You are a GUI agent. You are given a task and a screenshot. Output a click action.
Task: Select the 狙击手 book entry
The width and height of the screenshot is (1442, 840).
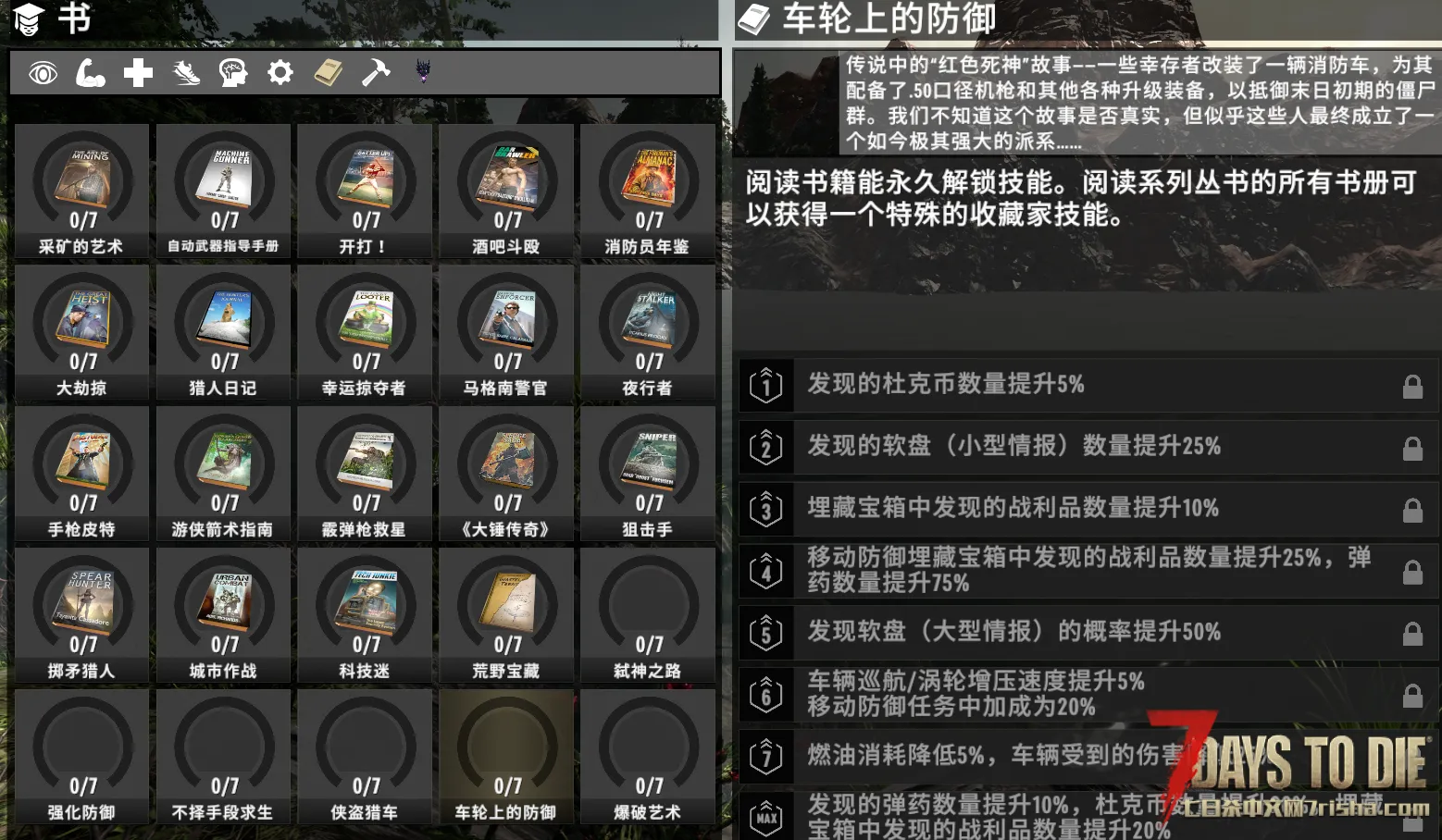point(648,475)
